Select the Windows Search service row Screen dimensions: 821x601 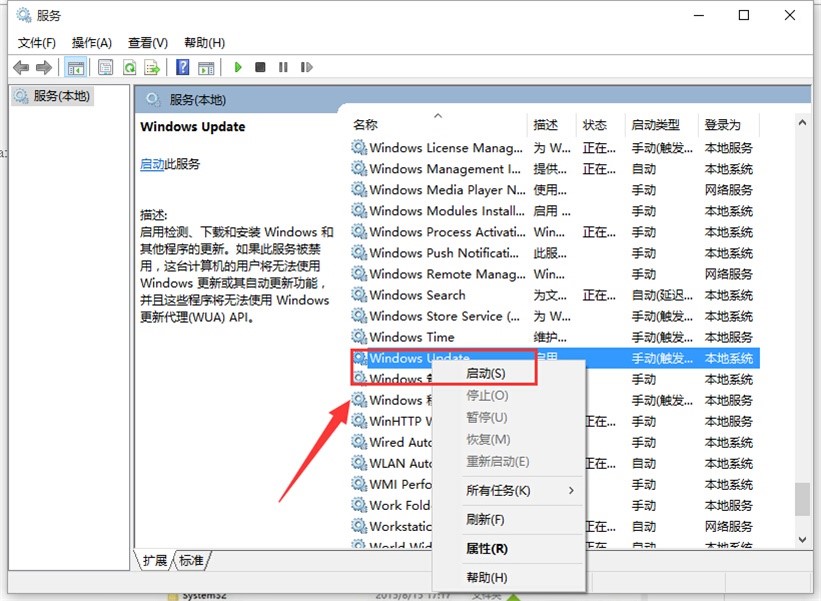[x=430, y=295]
